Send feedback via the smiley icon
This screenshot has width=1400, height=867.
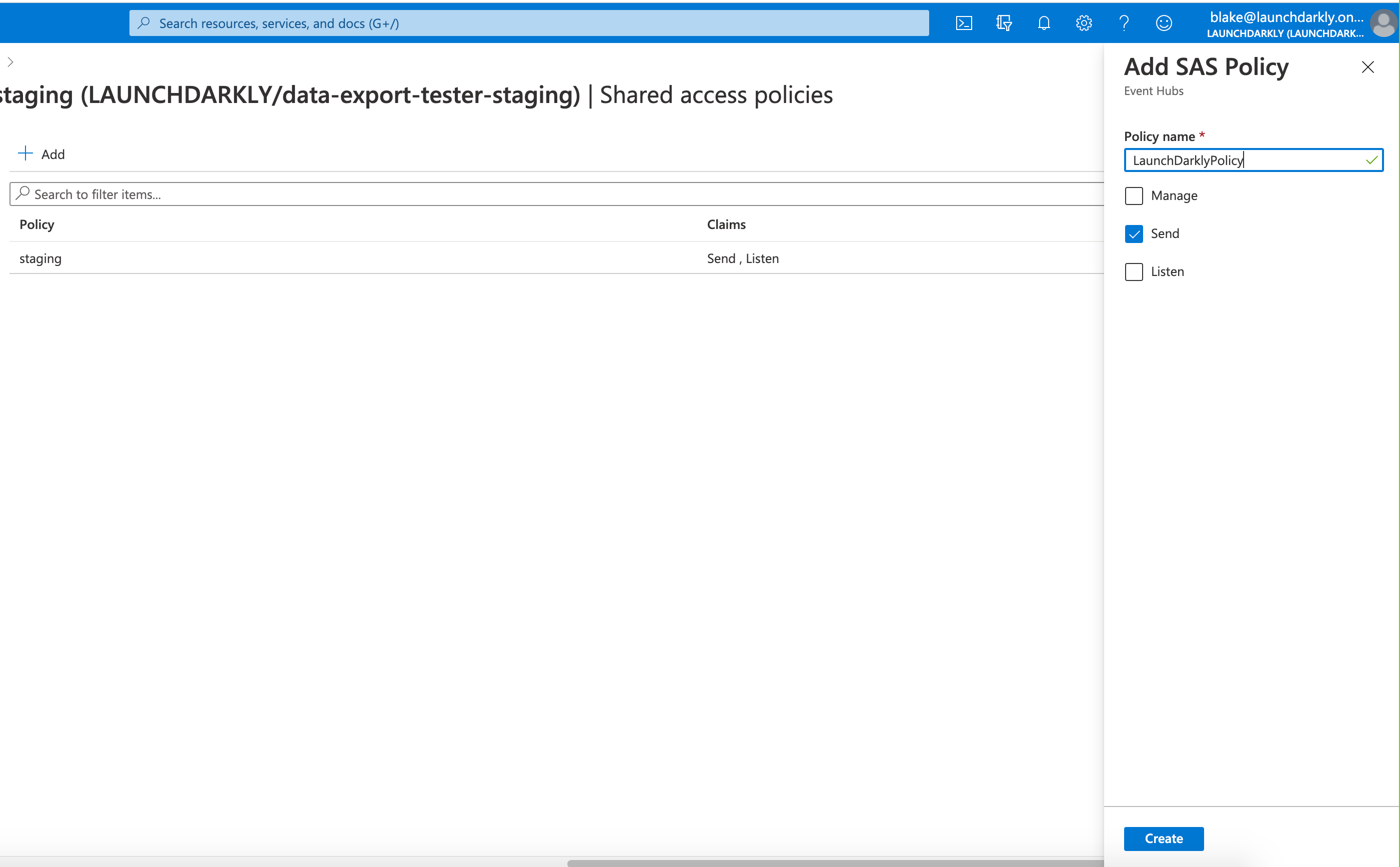[1164, 23]
